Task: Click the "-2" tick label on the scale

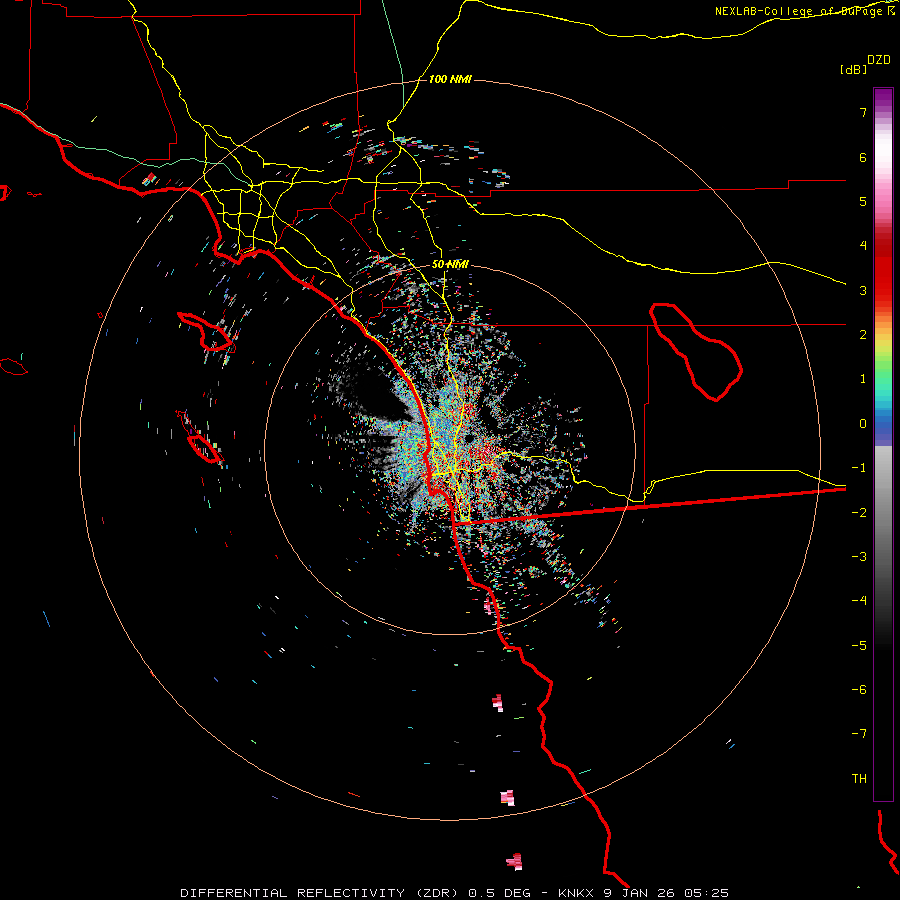Action: tap(859, 512)
